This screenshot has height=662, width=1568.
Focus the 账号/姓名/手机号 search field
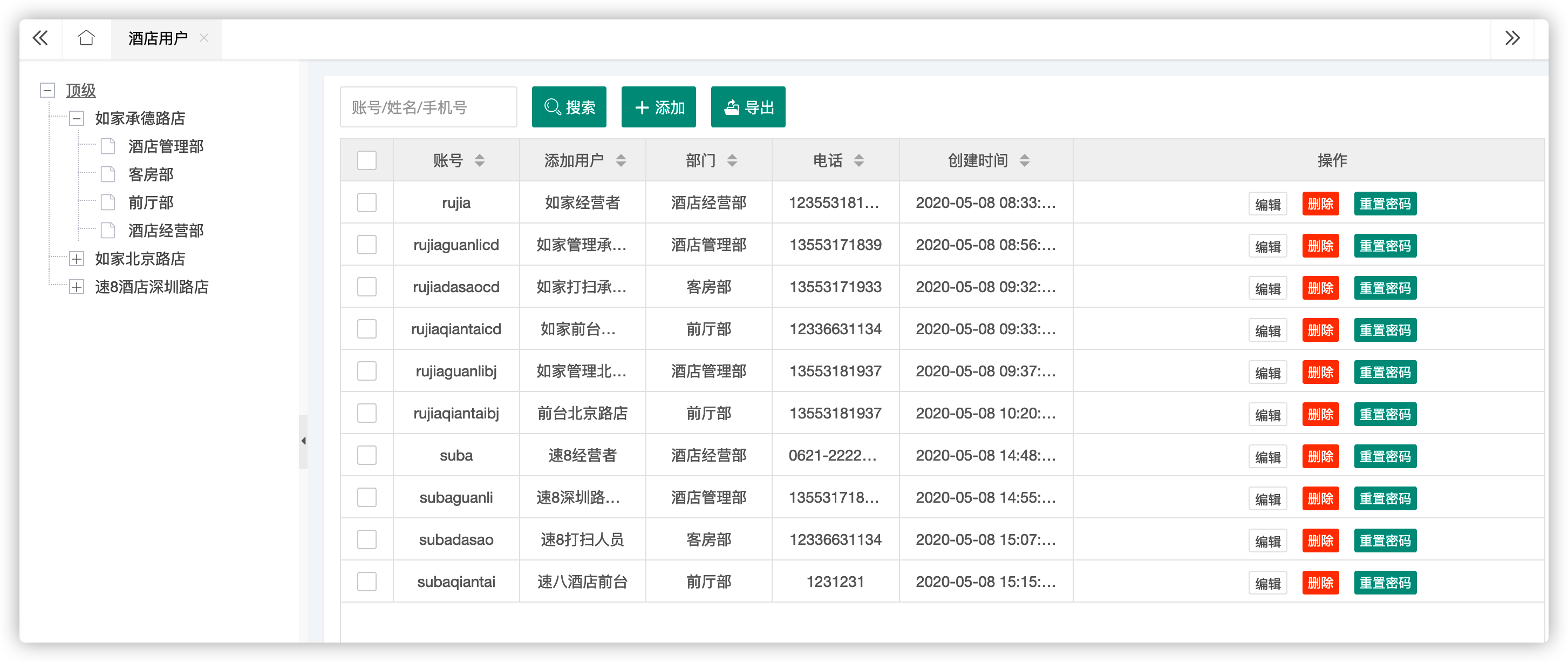point(428,107)
